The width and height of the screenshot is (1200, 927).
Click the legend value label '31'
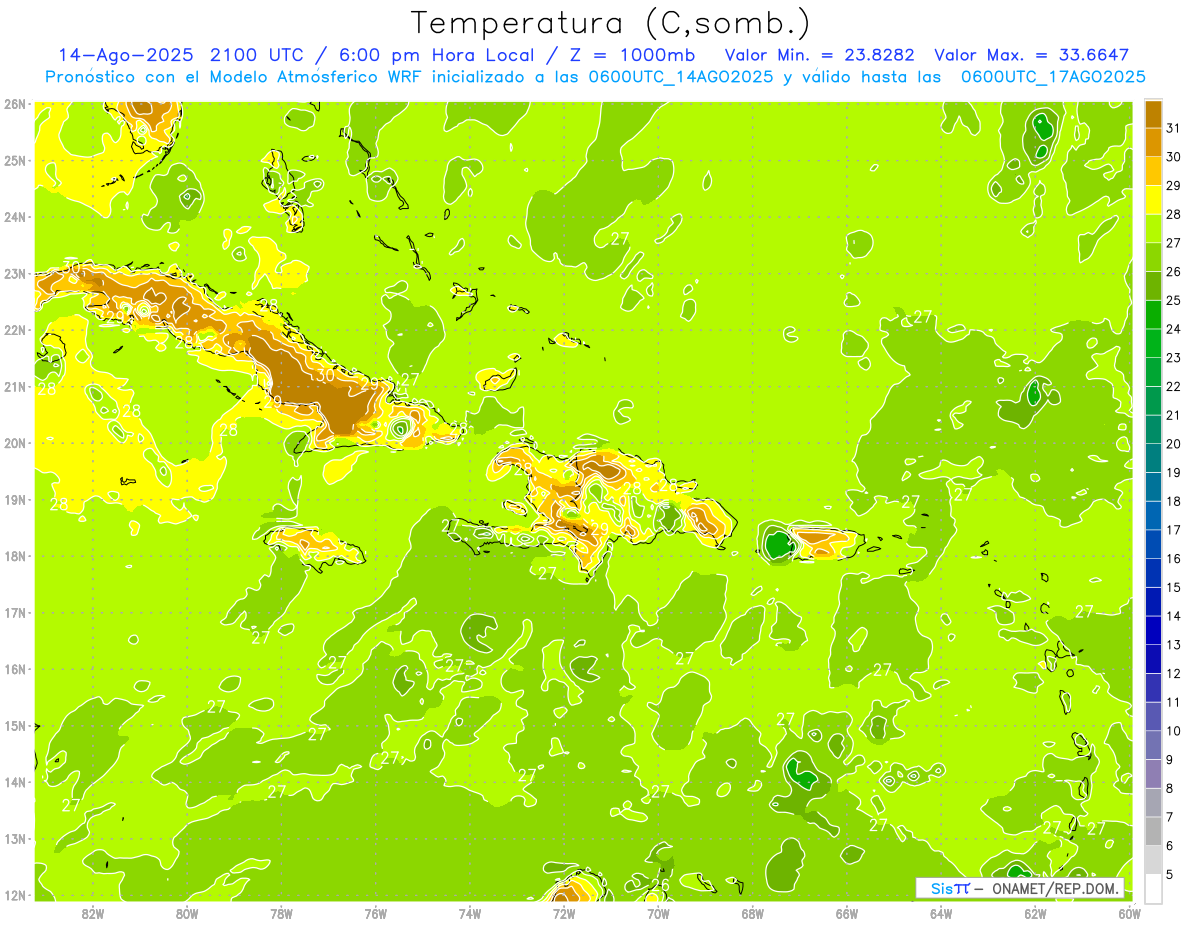[x=1174, y=127]
